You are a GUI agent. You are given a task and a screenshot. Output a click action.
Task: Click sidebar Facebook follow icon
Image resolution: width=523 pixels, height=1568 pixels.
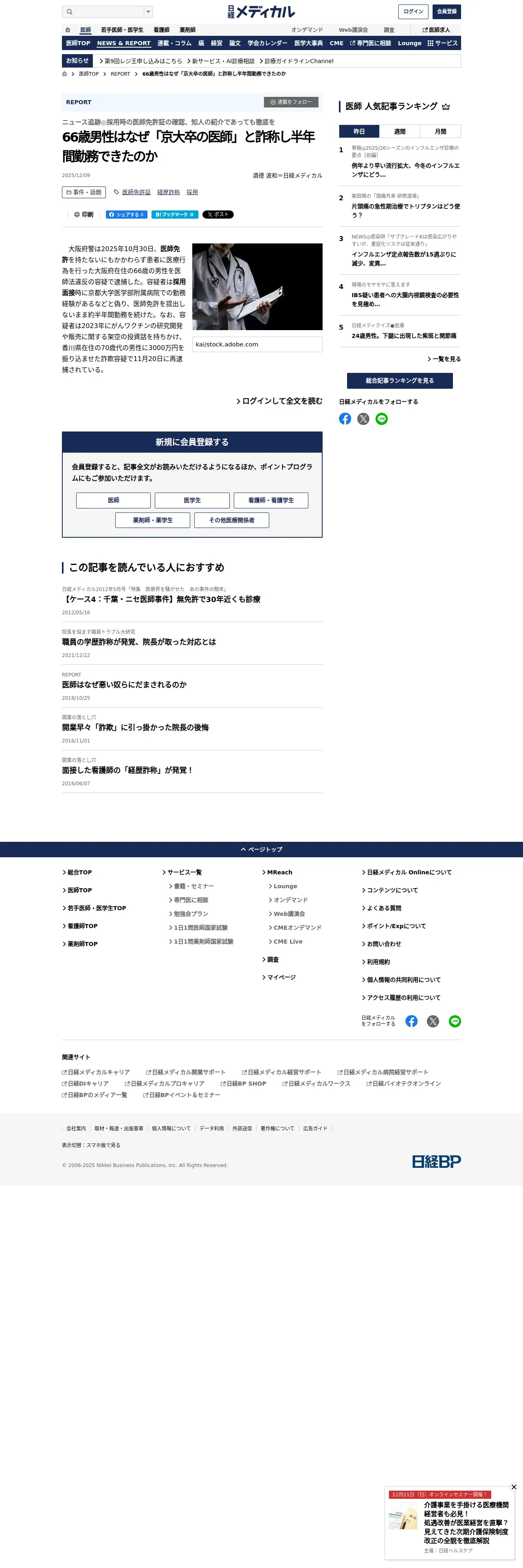coord(345,419)
